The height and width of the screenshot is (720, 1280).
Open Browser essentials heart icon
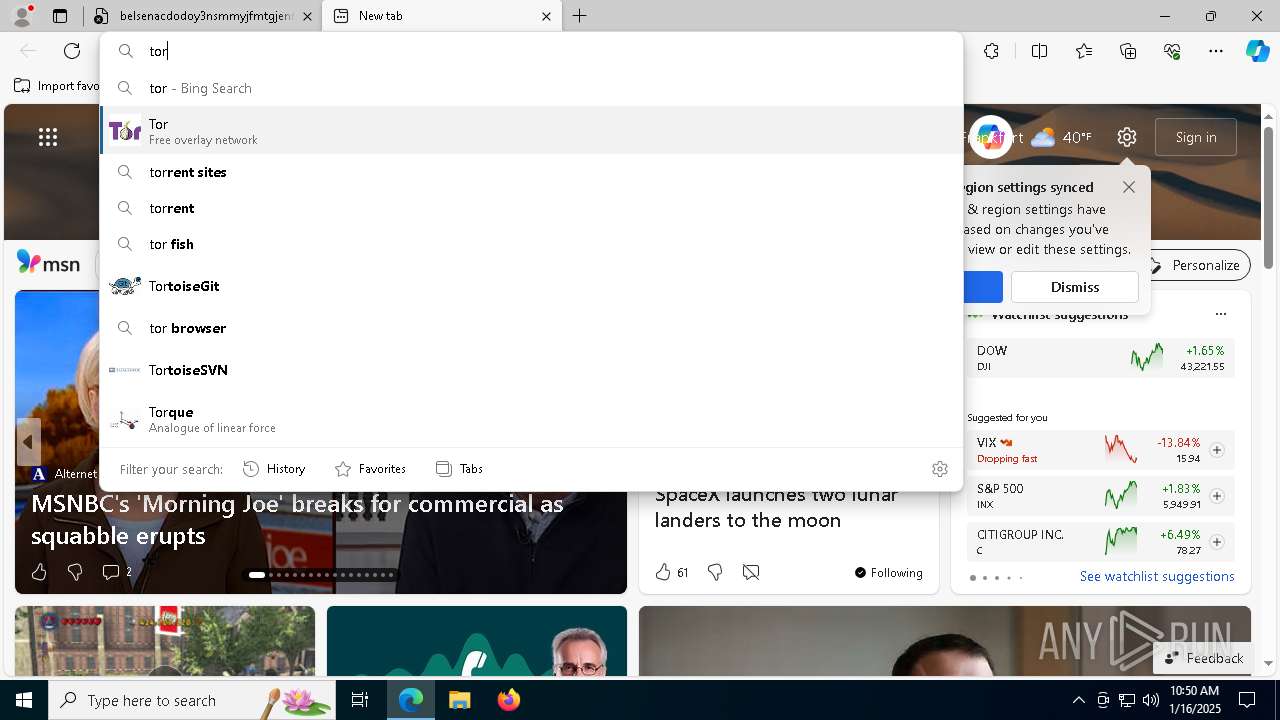[1172, 51]
